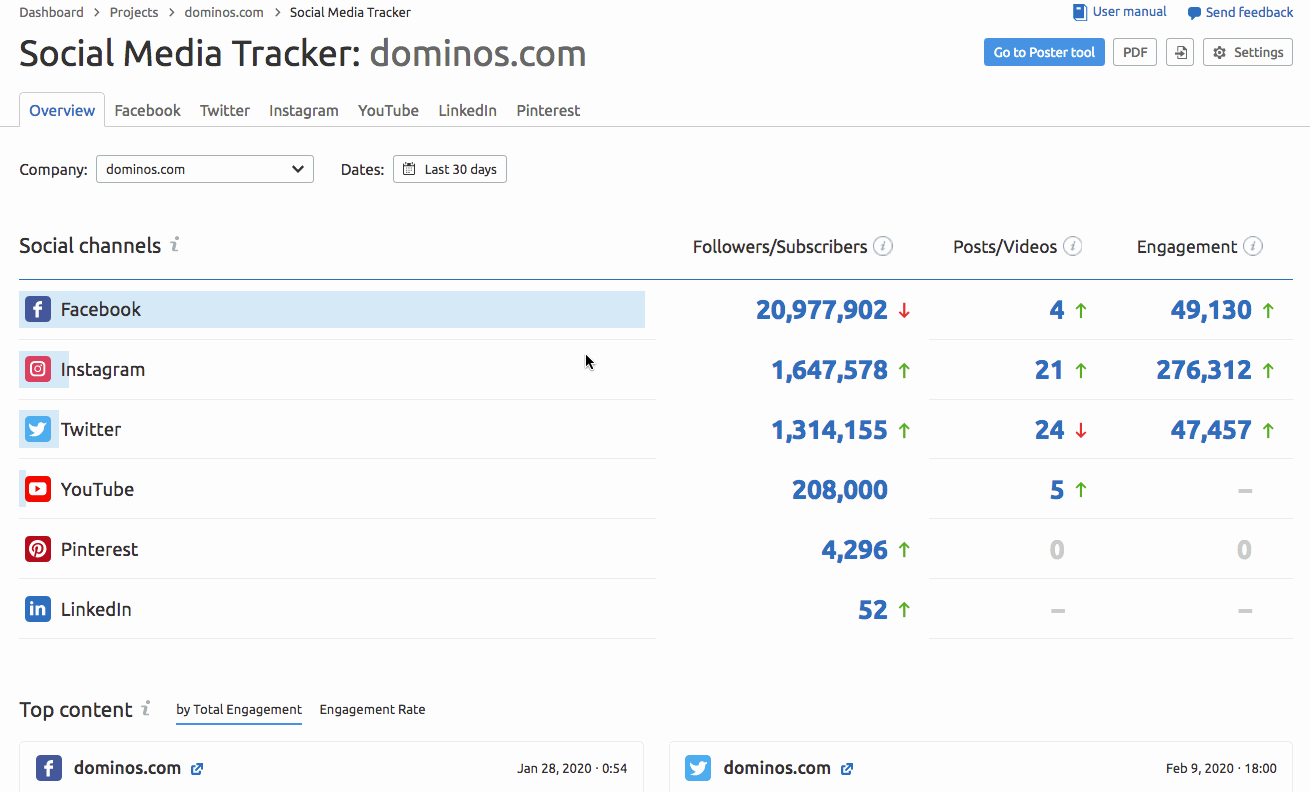Switch to the Facebook tab

147,110
